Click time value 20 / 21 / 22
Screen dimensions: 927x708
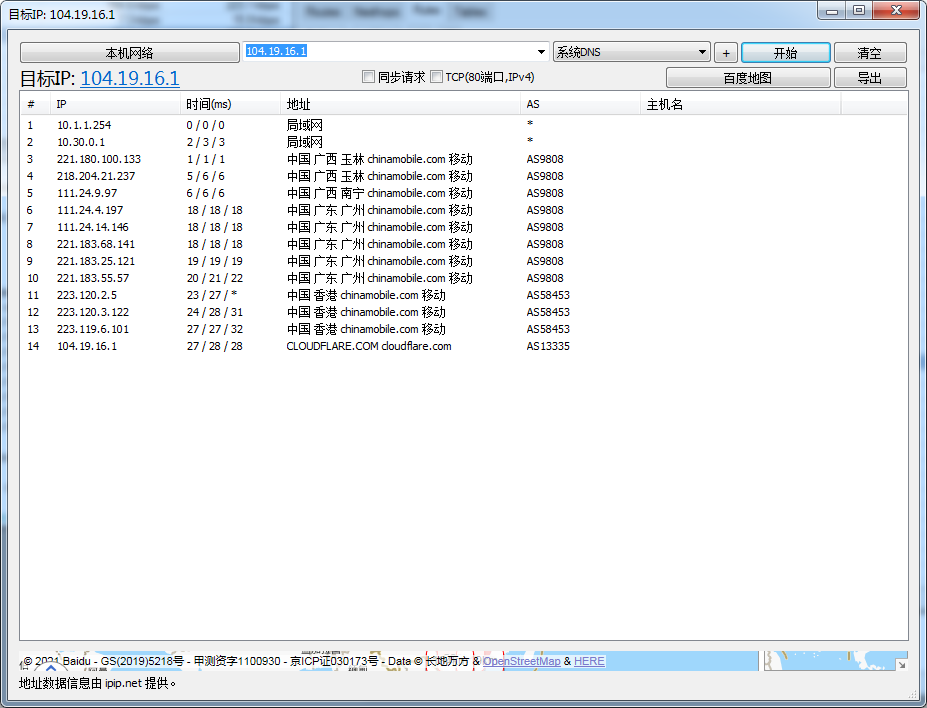click(x=215, y=278)
